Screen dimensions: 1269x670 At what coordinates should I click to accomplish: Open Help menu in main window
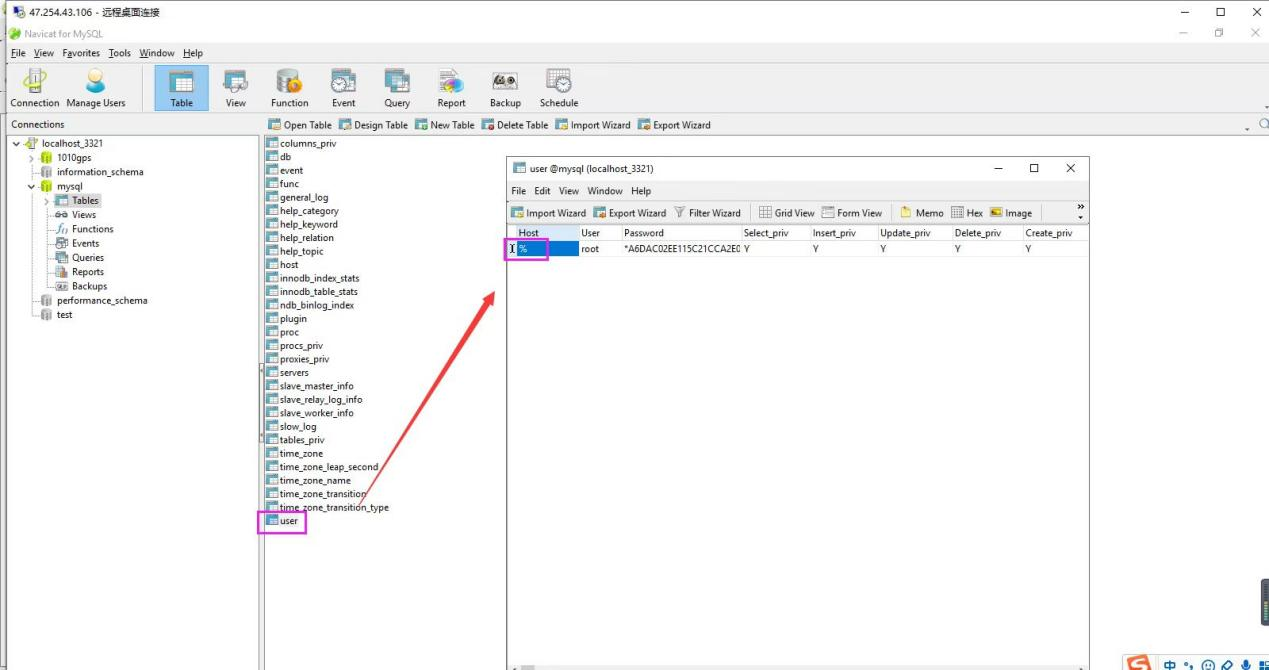[x=193, y=53]
